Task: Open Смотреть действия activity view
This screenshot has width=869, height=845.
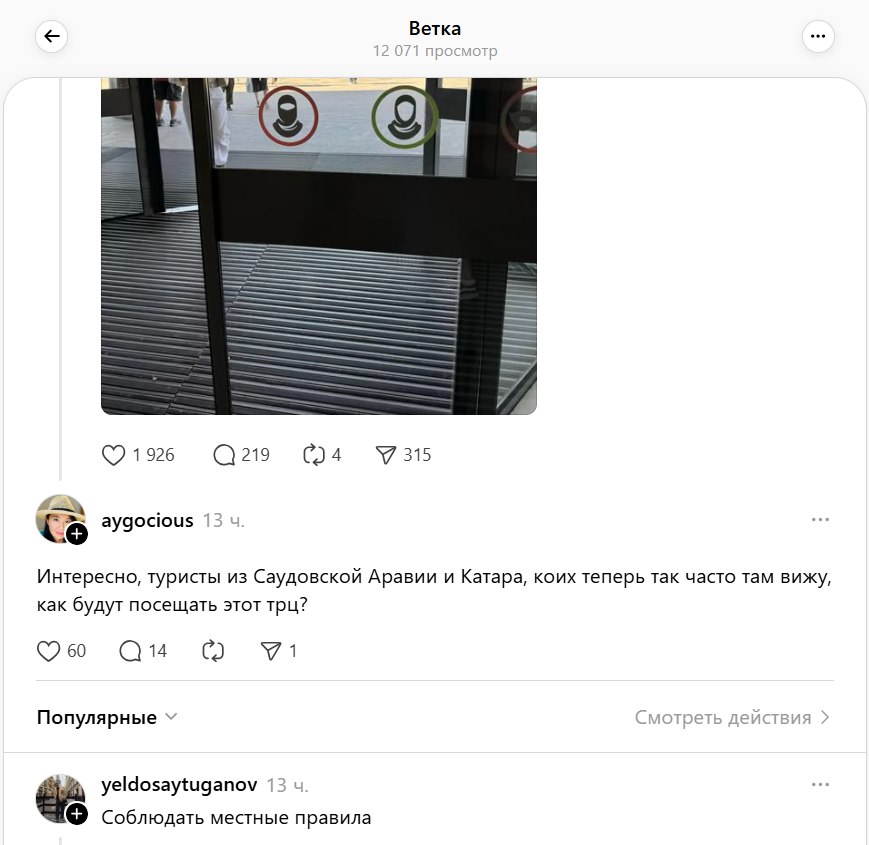Action: pos(732,718)
